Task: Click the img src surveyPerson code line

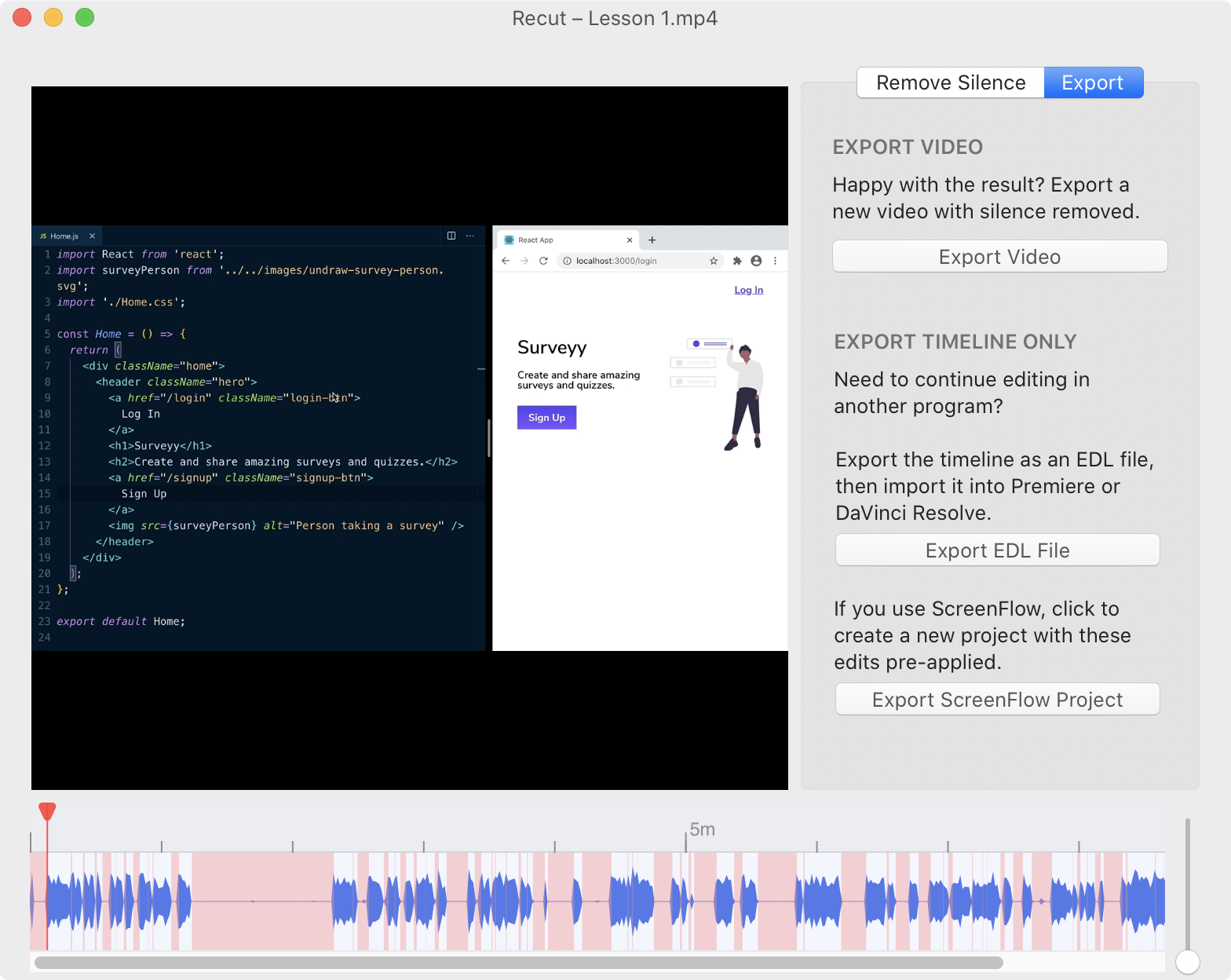Action: click(286, 525)
